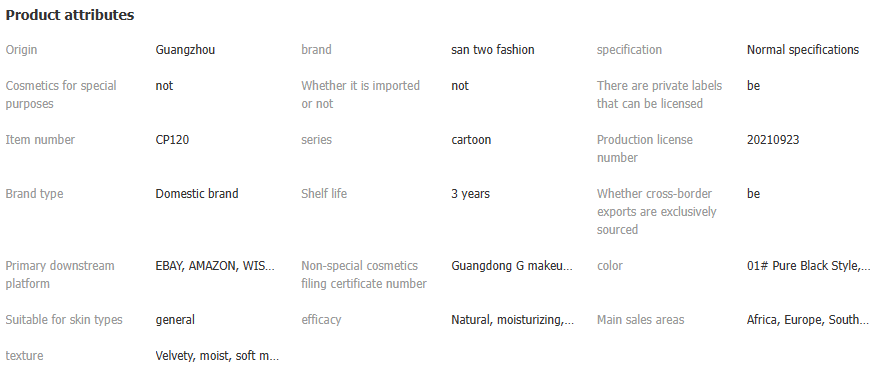
Task: Click the 3 years shelf life value
Action: [x=471, y=194]
